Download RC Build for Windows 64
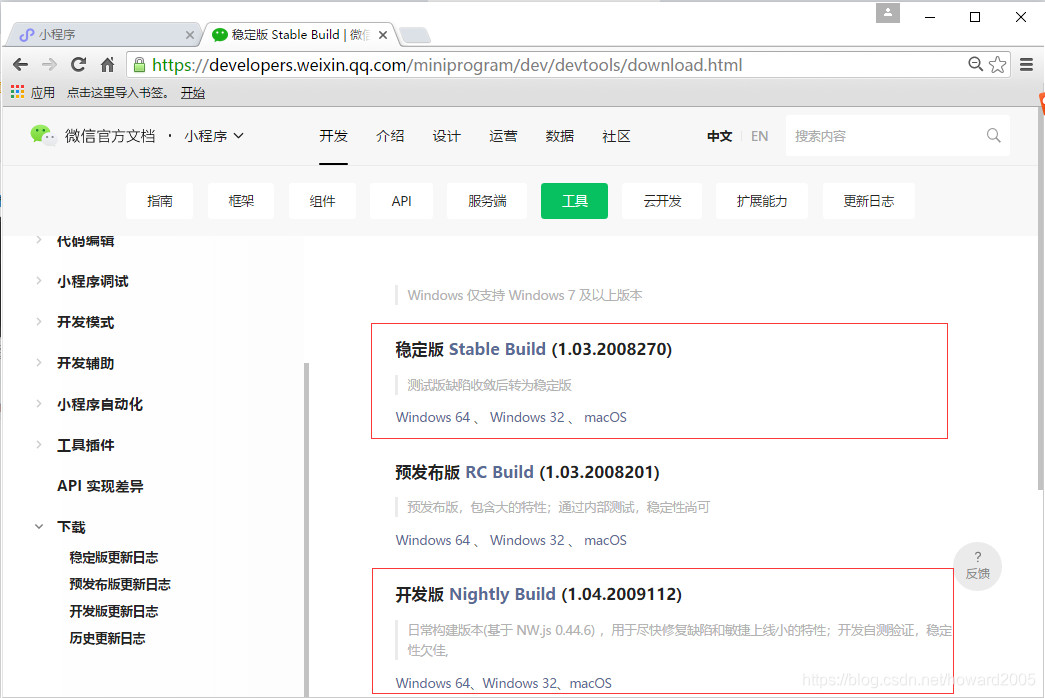This screenshot has height=698, width=1045. pos(433,540)
